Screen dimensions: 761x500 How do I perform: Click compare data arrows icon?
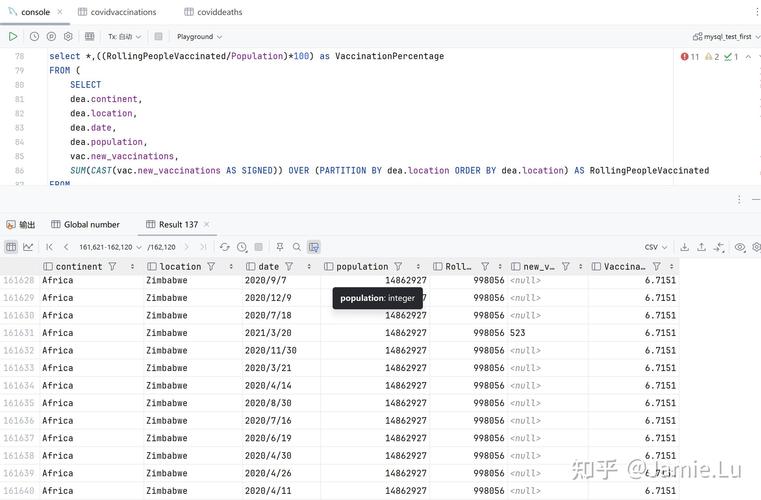pos(719,247)
